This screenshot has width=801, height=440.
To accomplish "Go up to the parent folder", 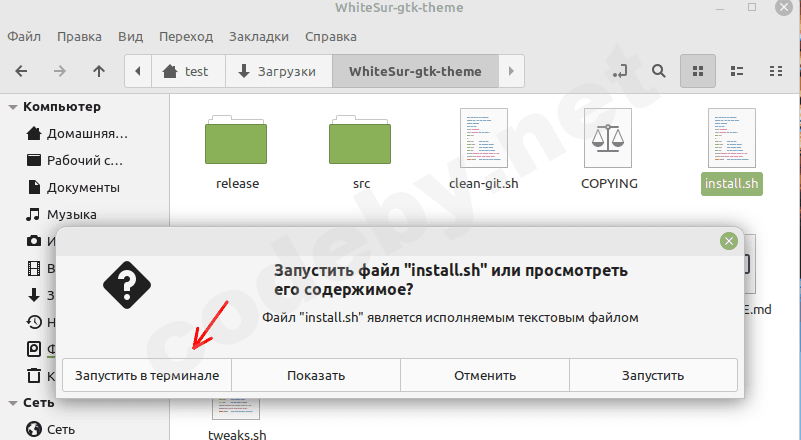I will pos(99,71).
